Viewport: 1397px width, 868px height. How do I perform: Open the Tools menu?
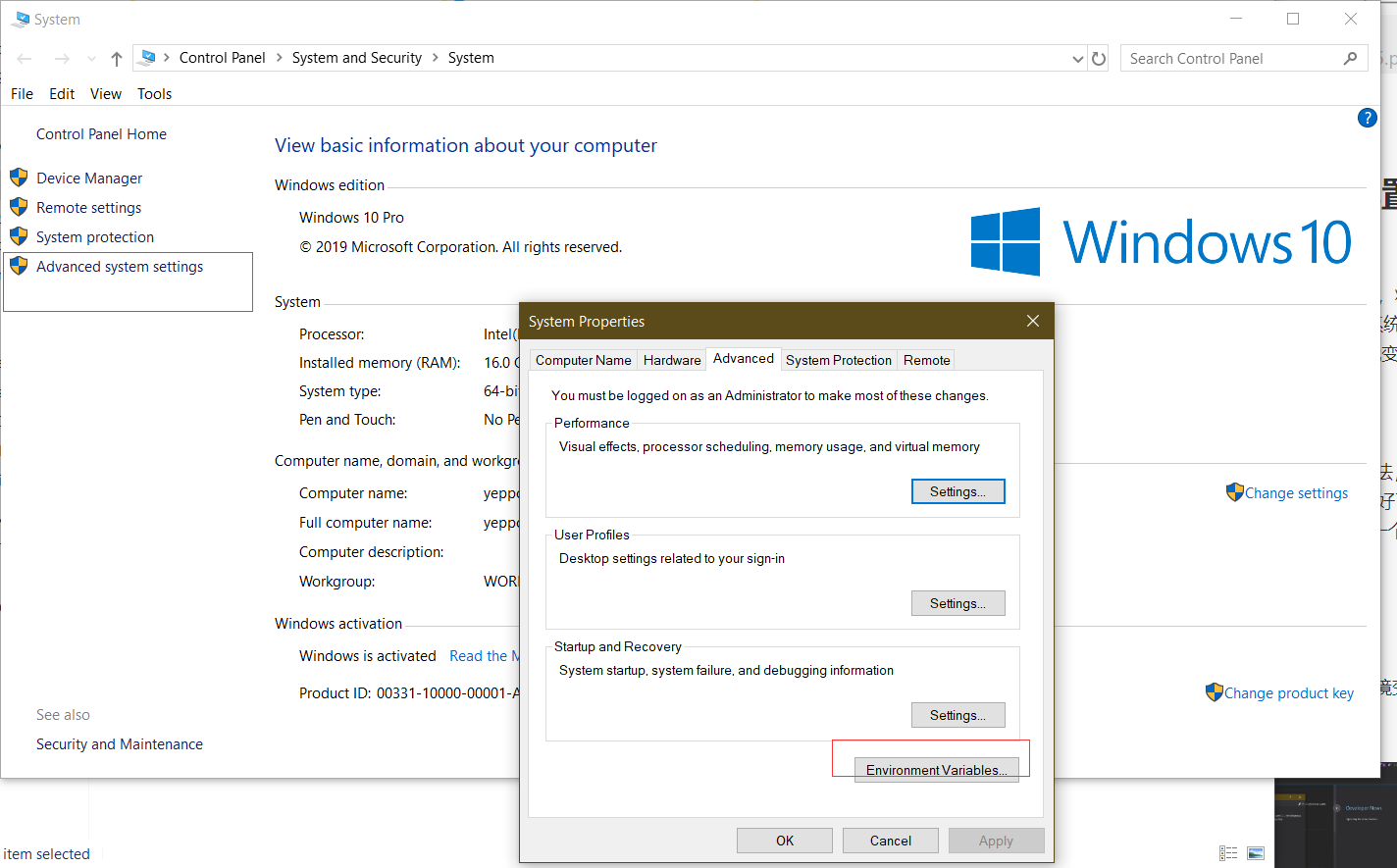coord(154,94)
